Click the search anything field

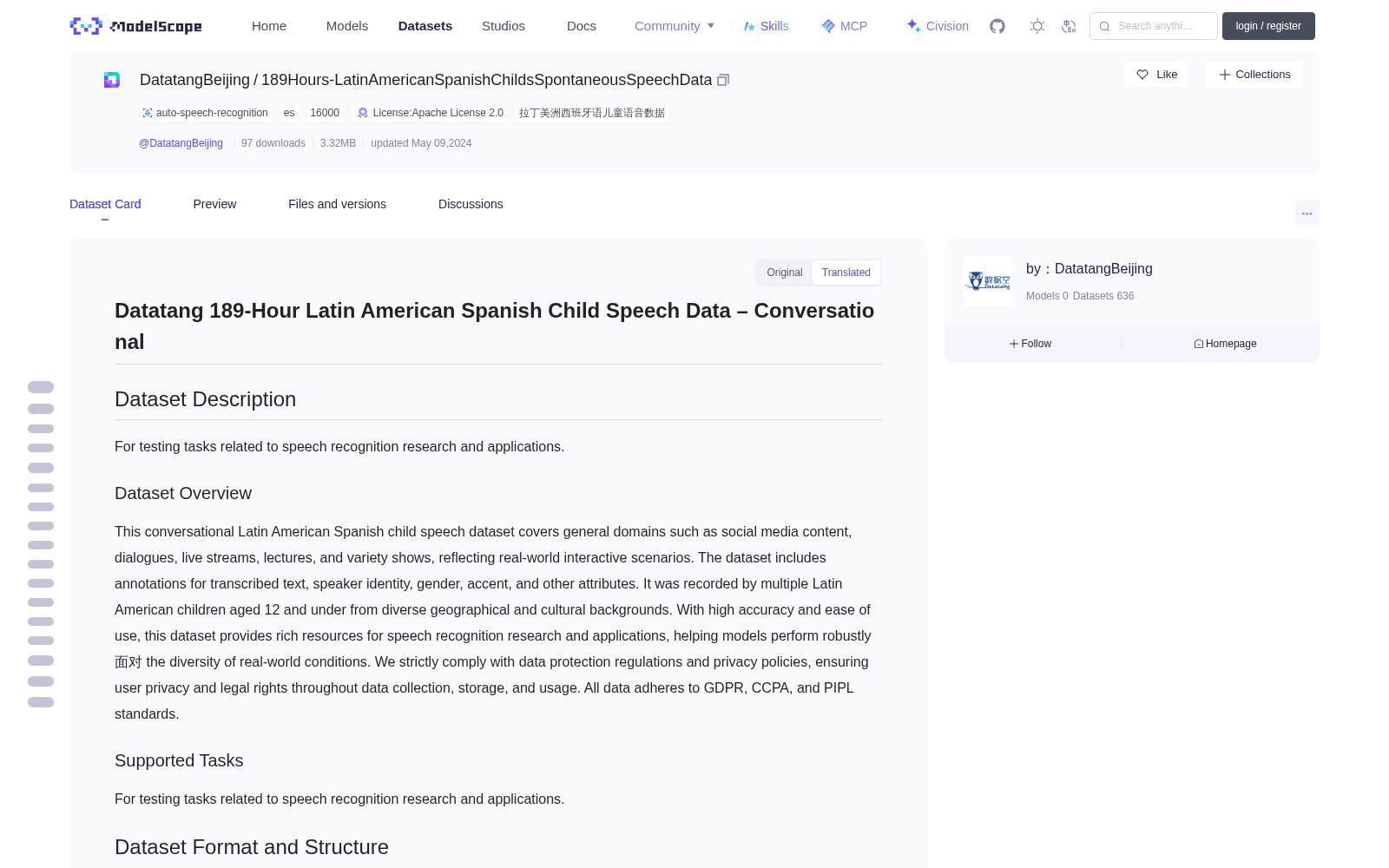point(1154,26)
